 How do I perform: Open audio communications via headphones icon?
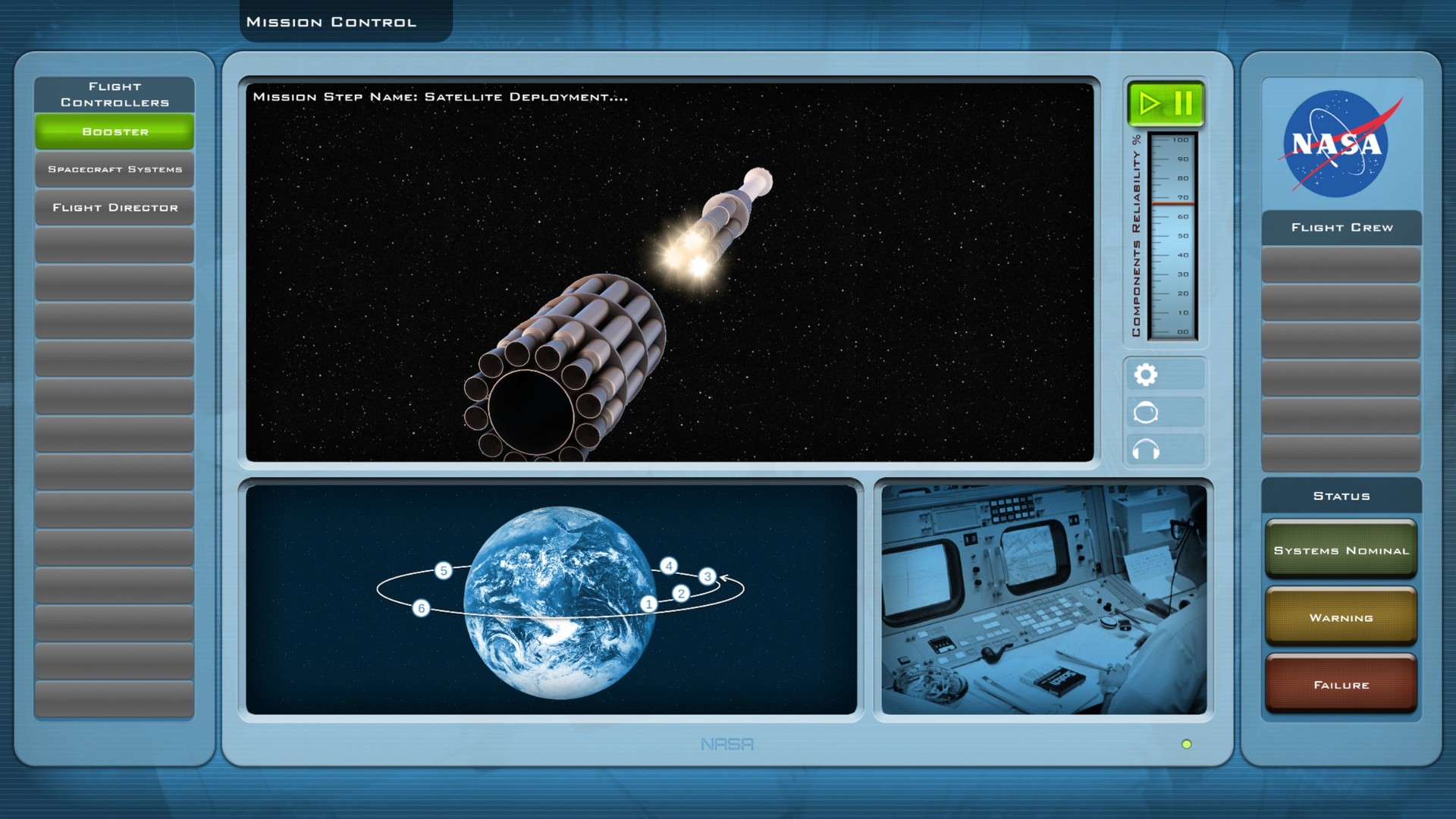pyautogui.click(x=1147, y=449)
